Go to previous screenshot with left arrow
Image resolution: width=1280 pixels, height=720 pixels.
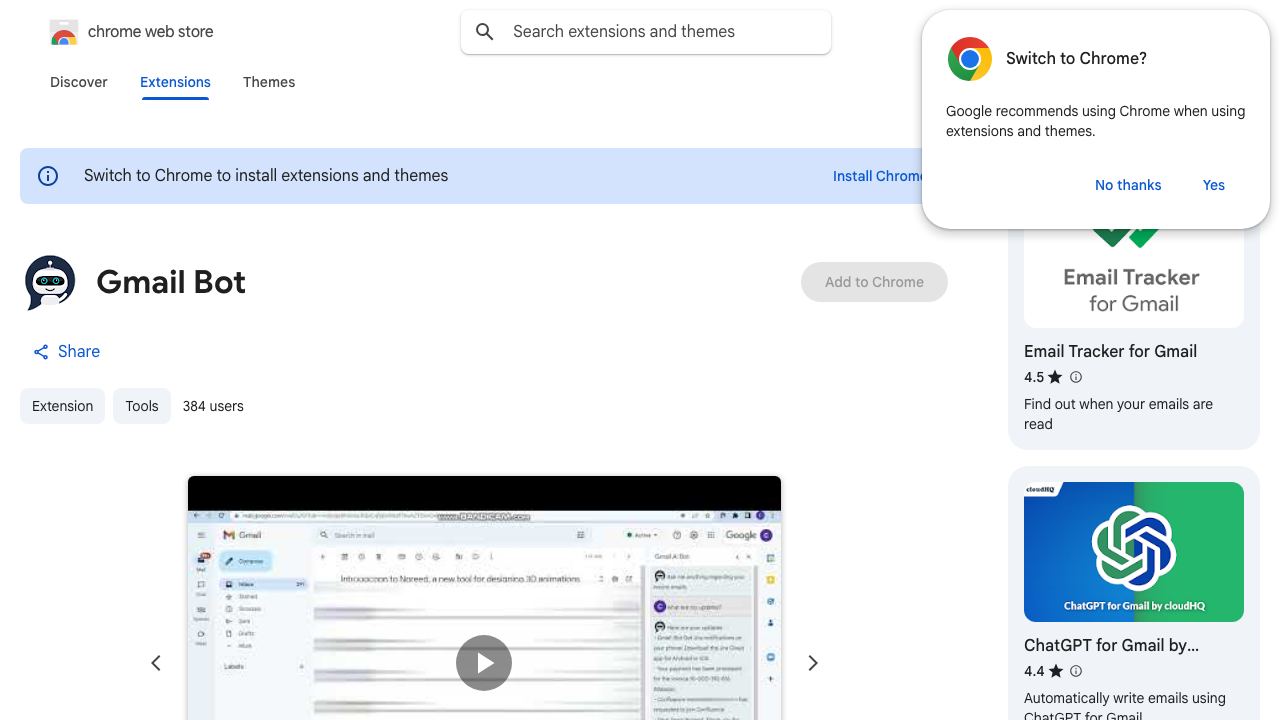156,663
